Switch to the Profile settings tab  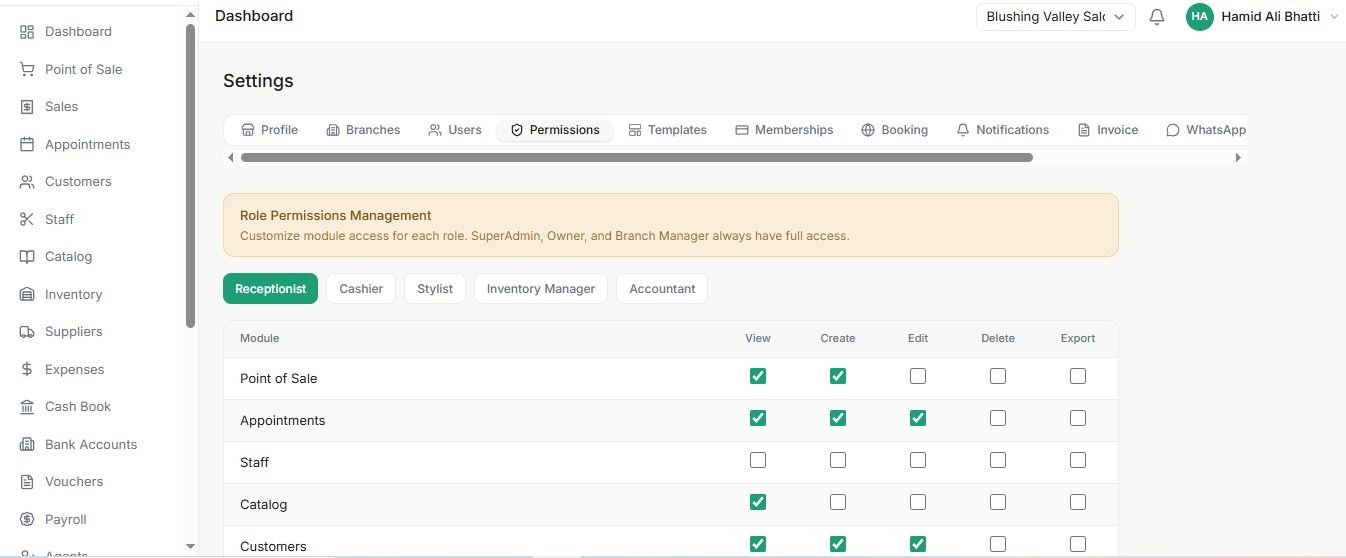tap(270, 130)
